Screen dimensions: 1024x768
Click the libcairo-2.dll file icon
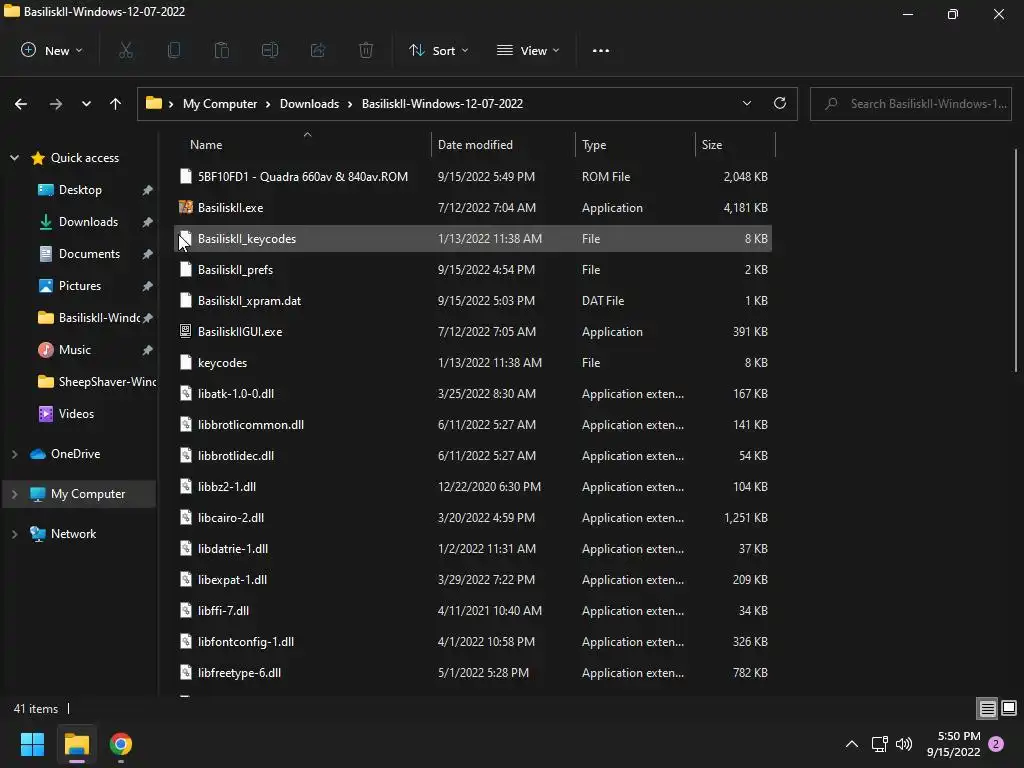[x=185, y=517]
